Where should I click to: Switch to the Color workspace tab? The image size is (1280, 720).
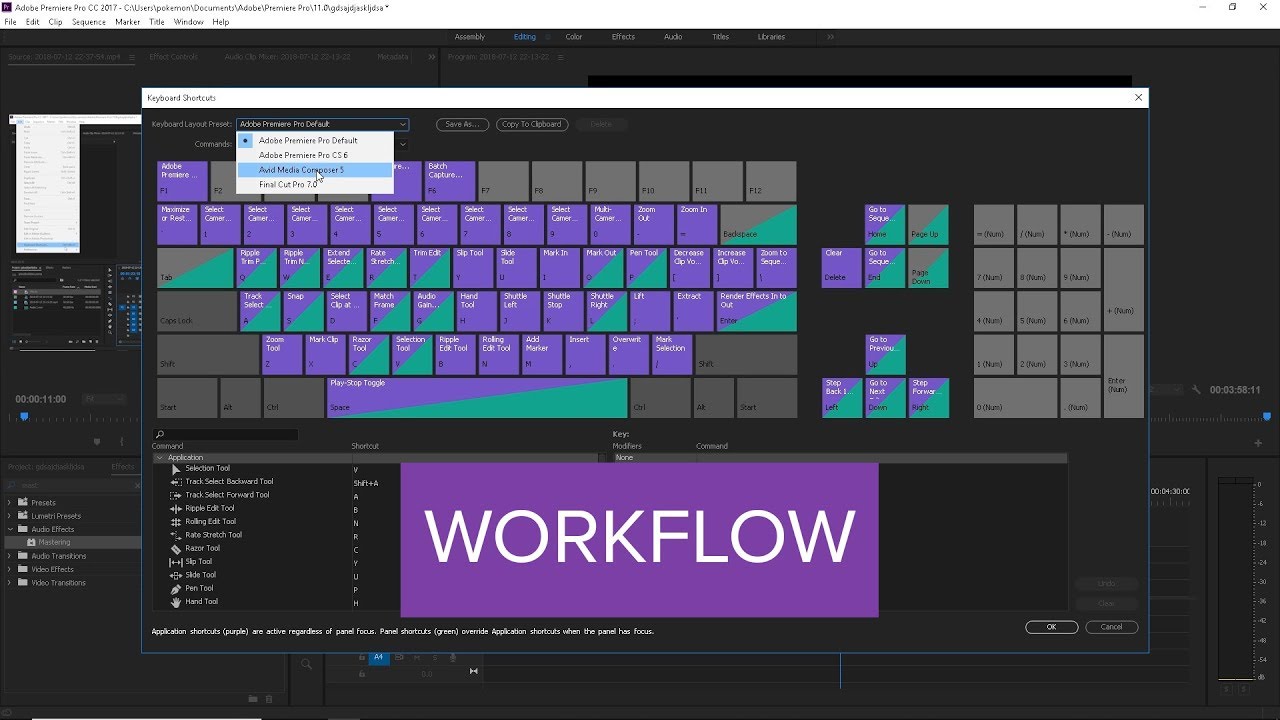pyautogui.click(x=574, y=37)
